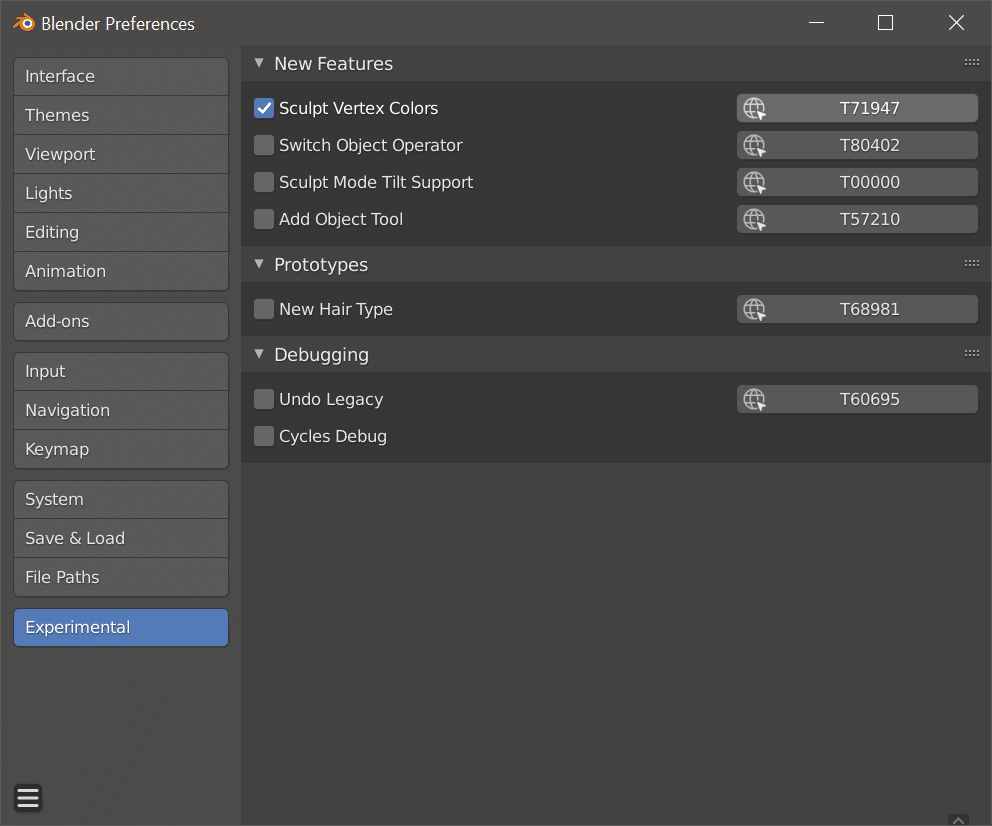Turn on Undo Legacy
This screenshot has width=992, height=826.
click(x=264, y=399)
